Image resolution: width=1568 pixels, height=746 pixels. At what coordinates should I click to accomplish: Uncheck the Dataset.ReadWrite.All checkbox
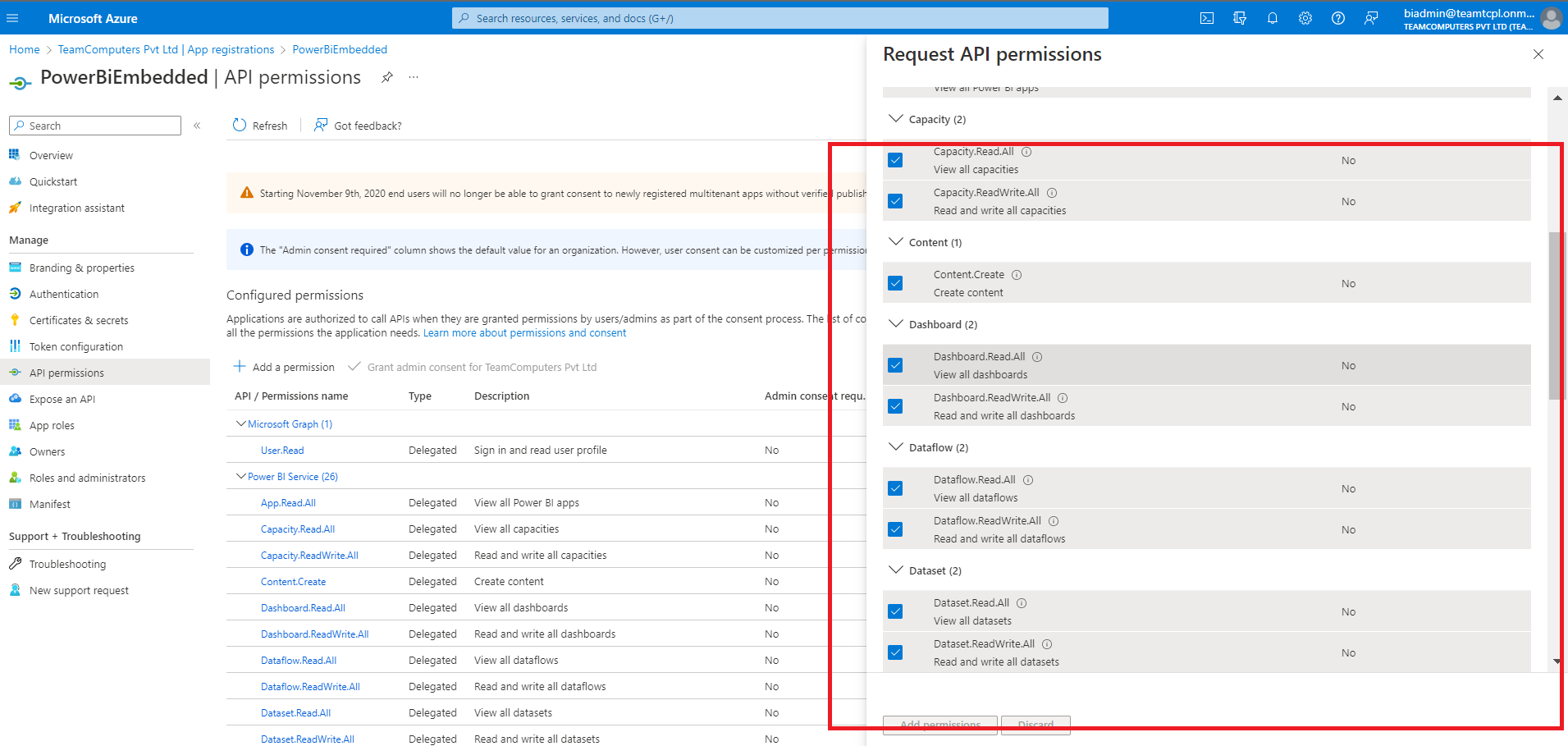point(895,652)
